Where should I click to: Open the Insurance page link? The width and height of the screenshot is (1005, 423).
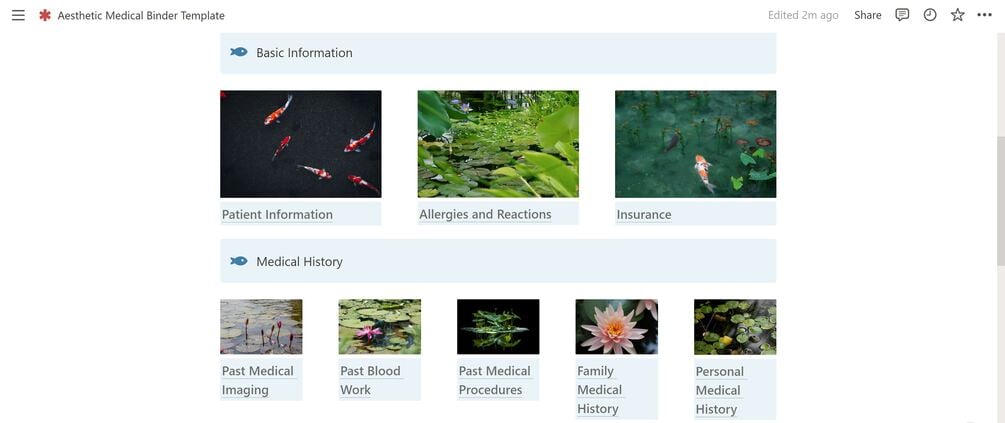644,215
